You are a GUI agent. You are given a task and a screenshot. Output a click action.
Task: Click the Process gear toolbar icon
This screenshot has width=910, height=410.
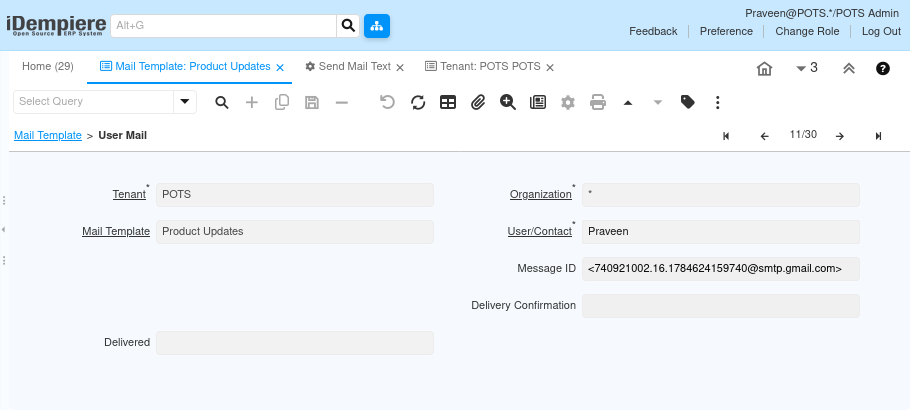[568, 103]
